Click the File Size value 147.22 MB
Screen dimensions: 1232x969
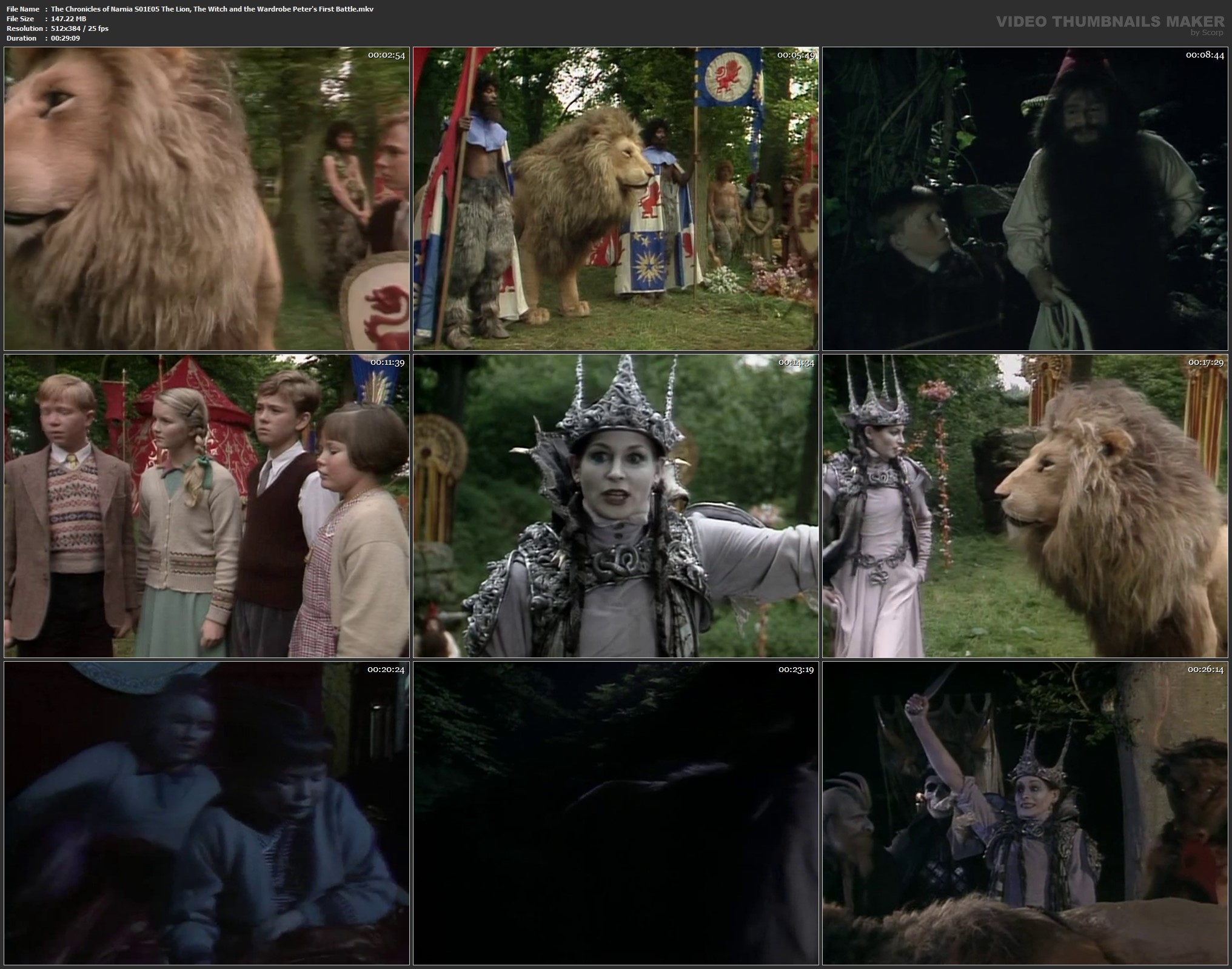click(x=69, y=19)
